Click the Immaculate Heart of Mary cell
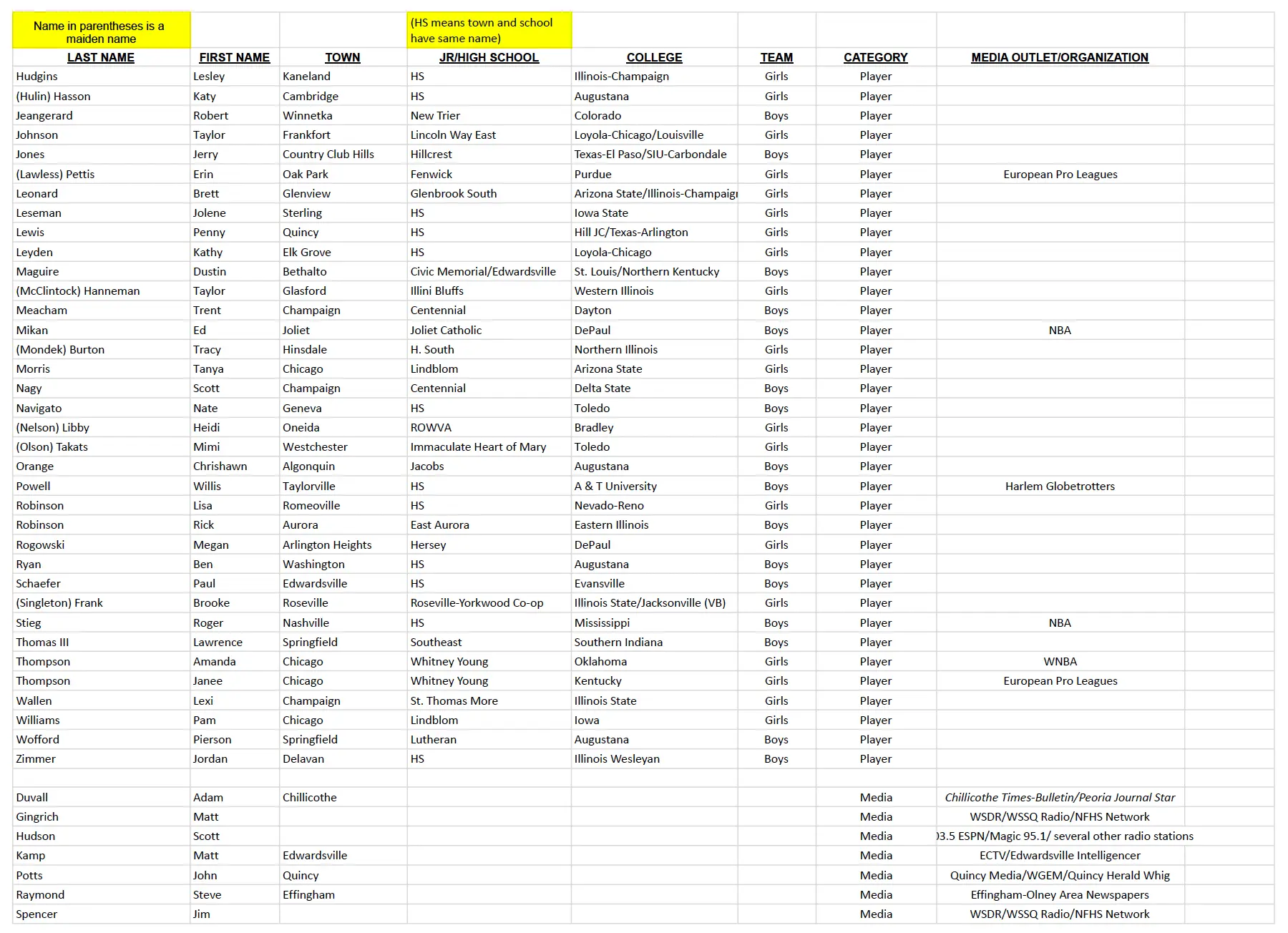Screen dimensions: 1288x933 [x=478, y=446]
